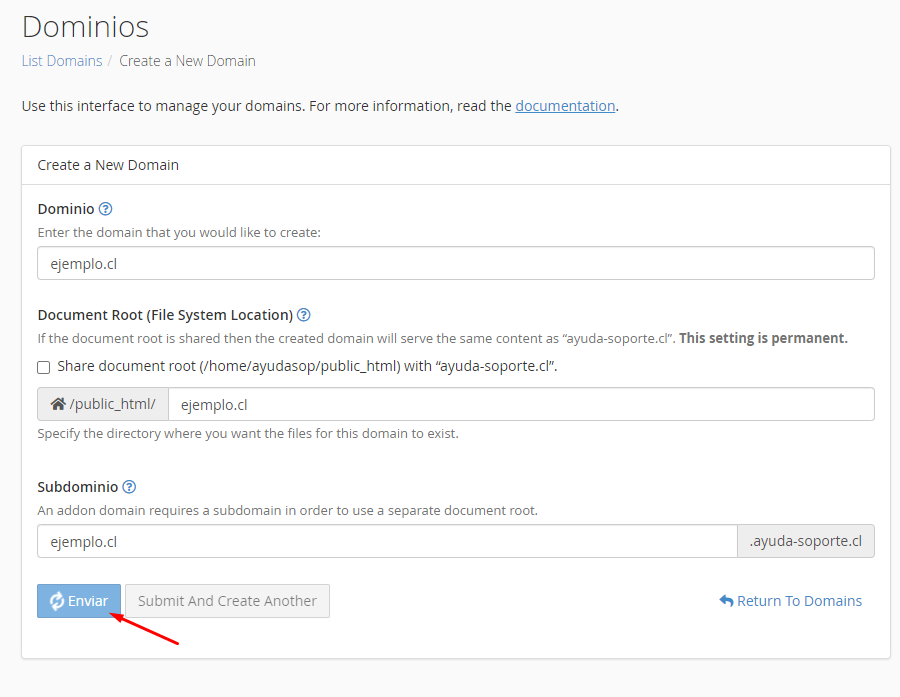The width and height of the screenshot is (900, 697).
Task: Open the Document Root help icon
Action: (304, 315)
